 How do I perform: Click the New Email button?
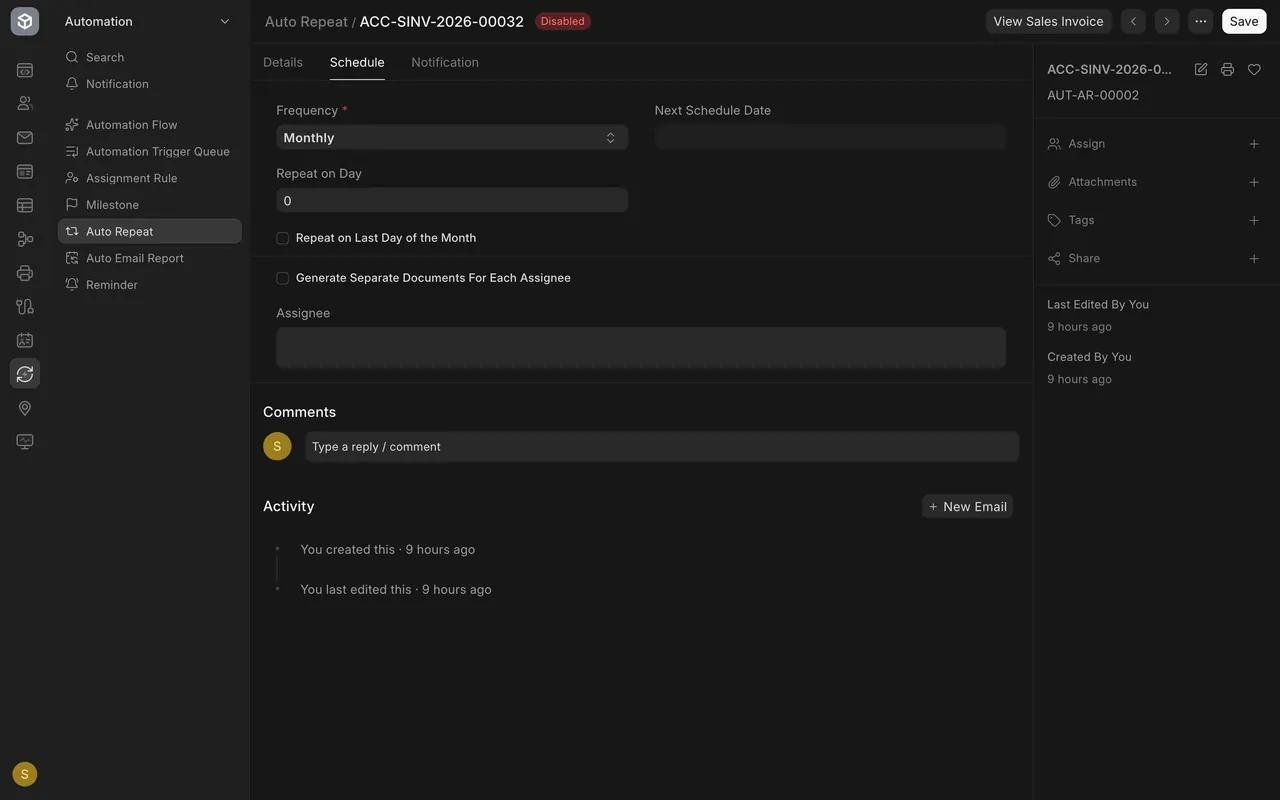click(967, 507)
